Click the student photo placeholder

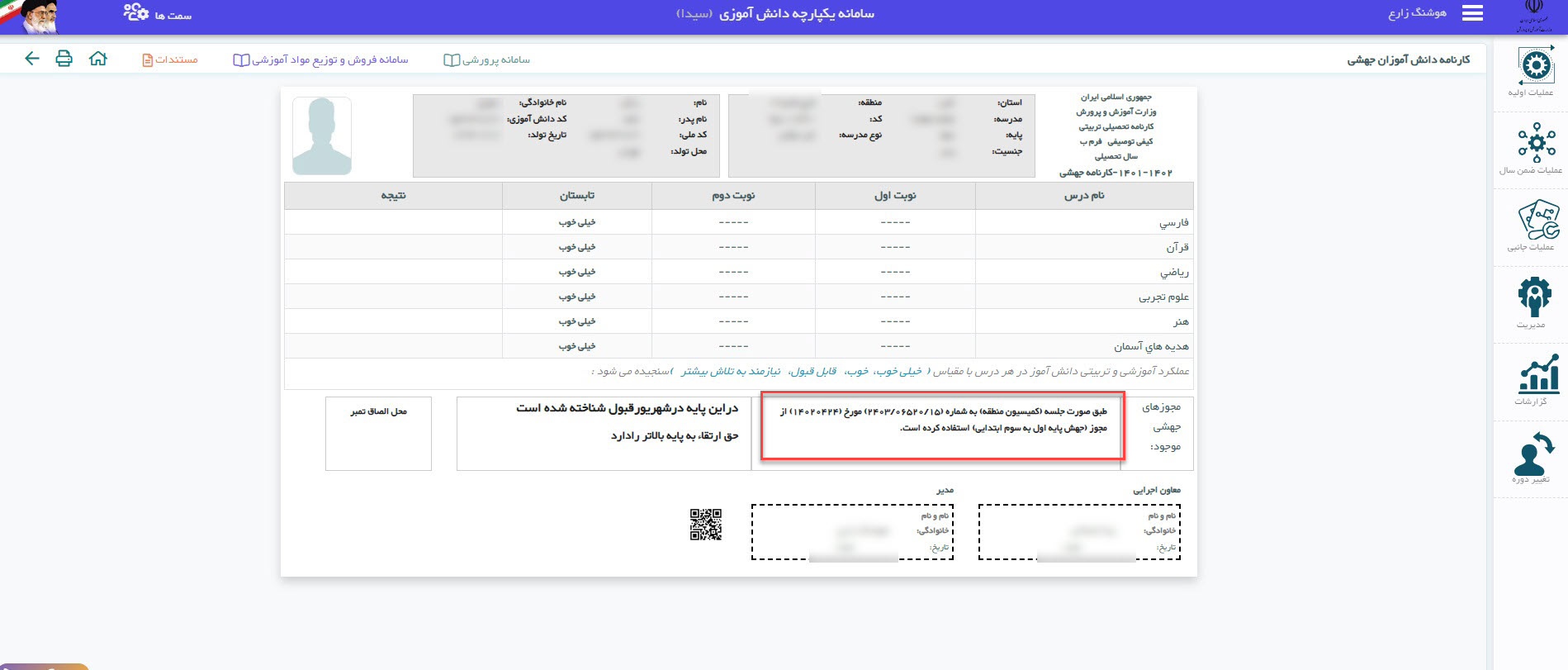pyautogui.click(x=322, y=136)
